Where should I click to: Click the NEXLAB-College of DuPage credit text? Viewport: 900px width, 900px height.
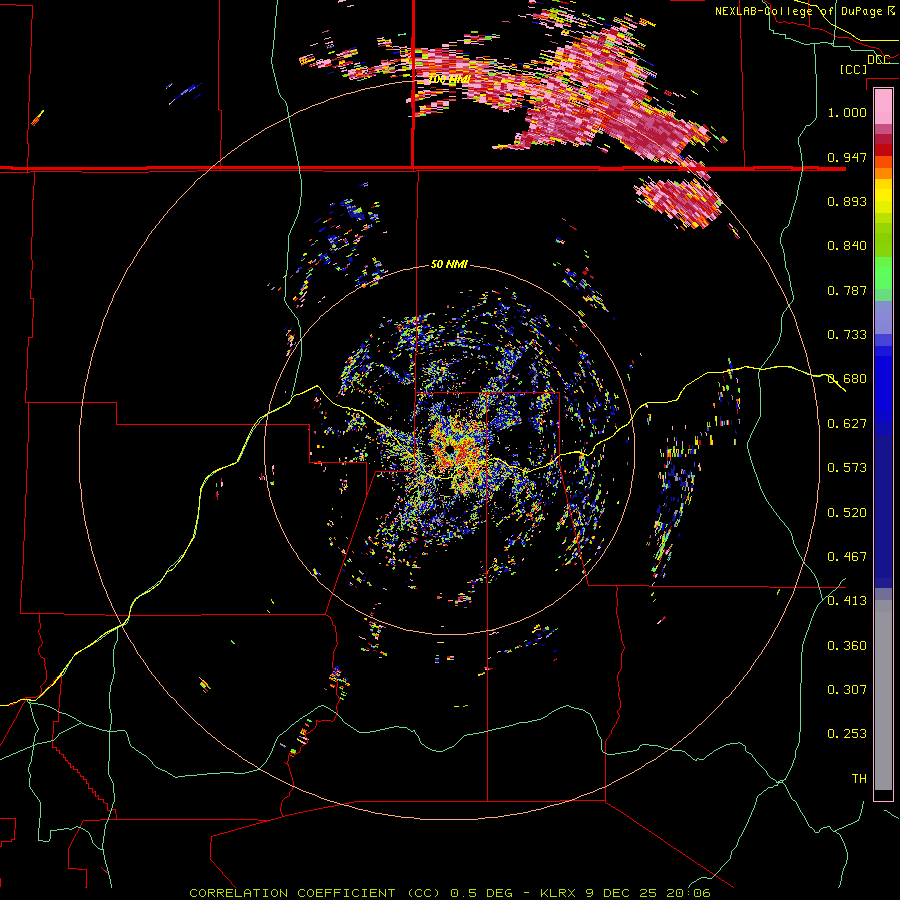point(800,11)
